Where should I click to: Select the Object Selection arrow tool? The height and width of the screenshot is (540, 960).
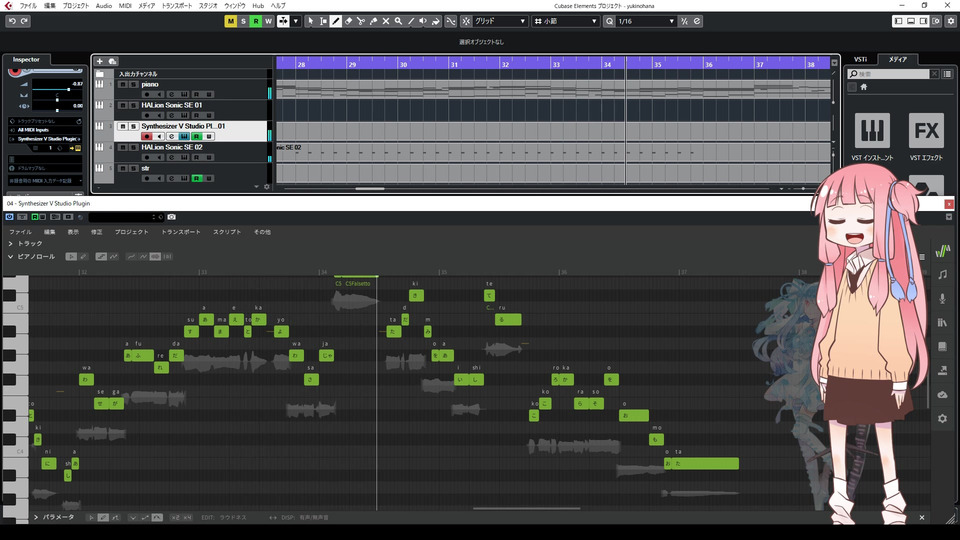click(x=310, y=21)
